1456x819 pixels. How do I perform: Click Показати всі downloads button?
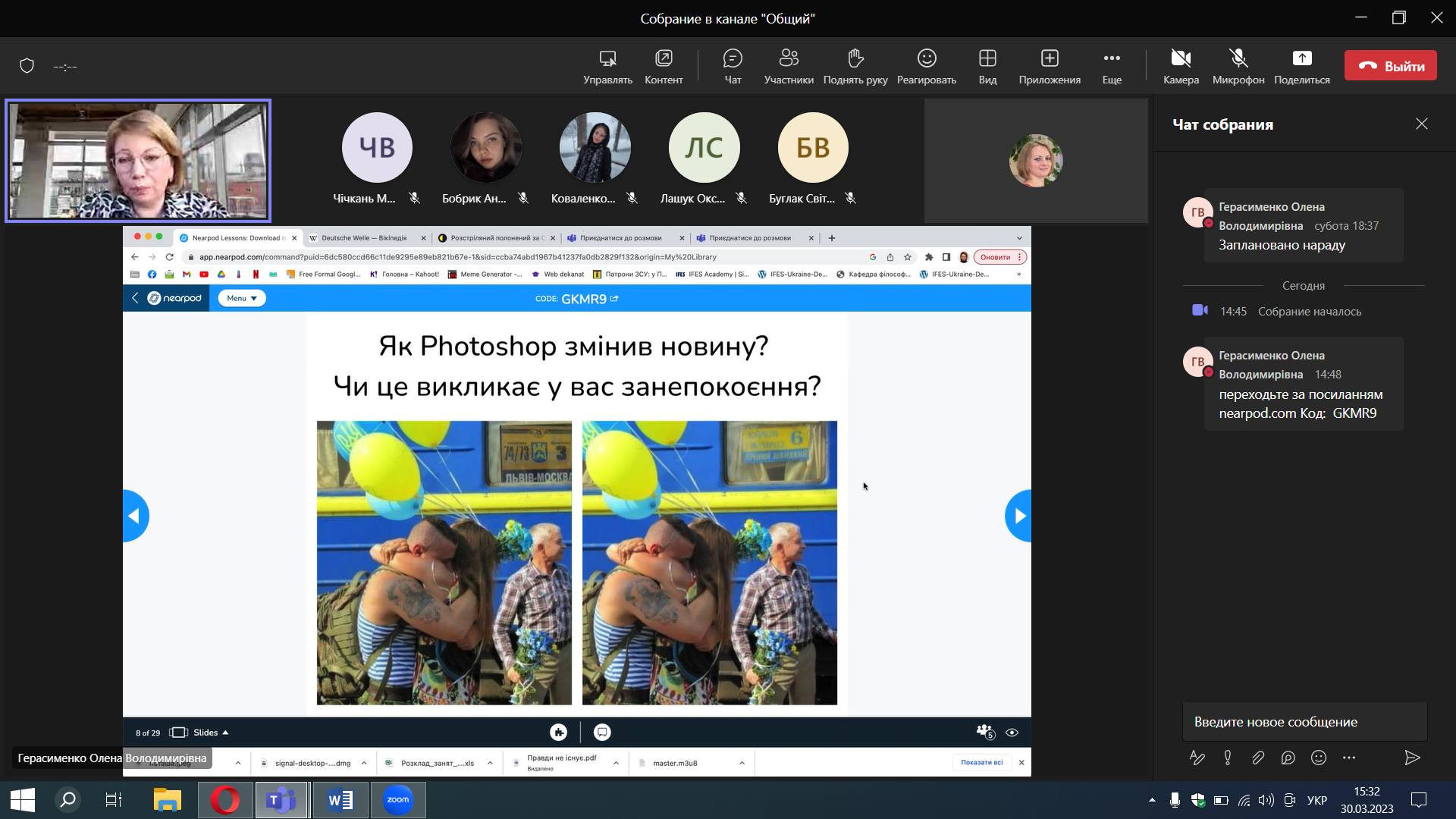point(981,762)
